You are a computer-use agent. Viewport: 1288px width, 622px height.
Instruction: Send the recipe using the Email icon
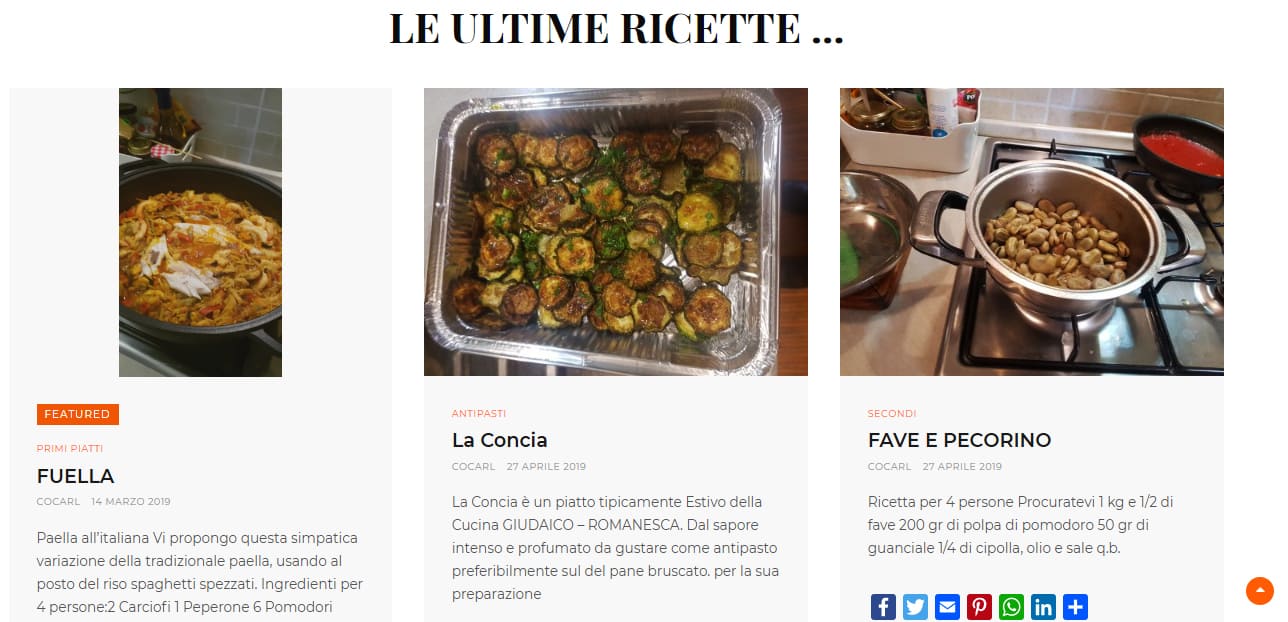click(947, 607)
